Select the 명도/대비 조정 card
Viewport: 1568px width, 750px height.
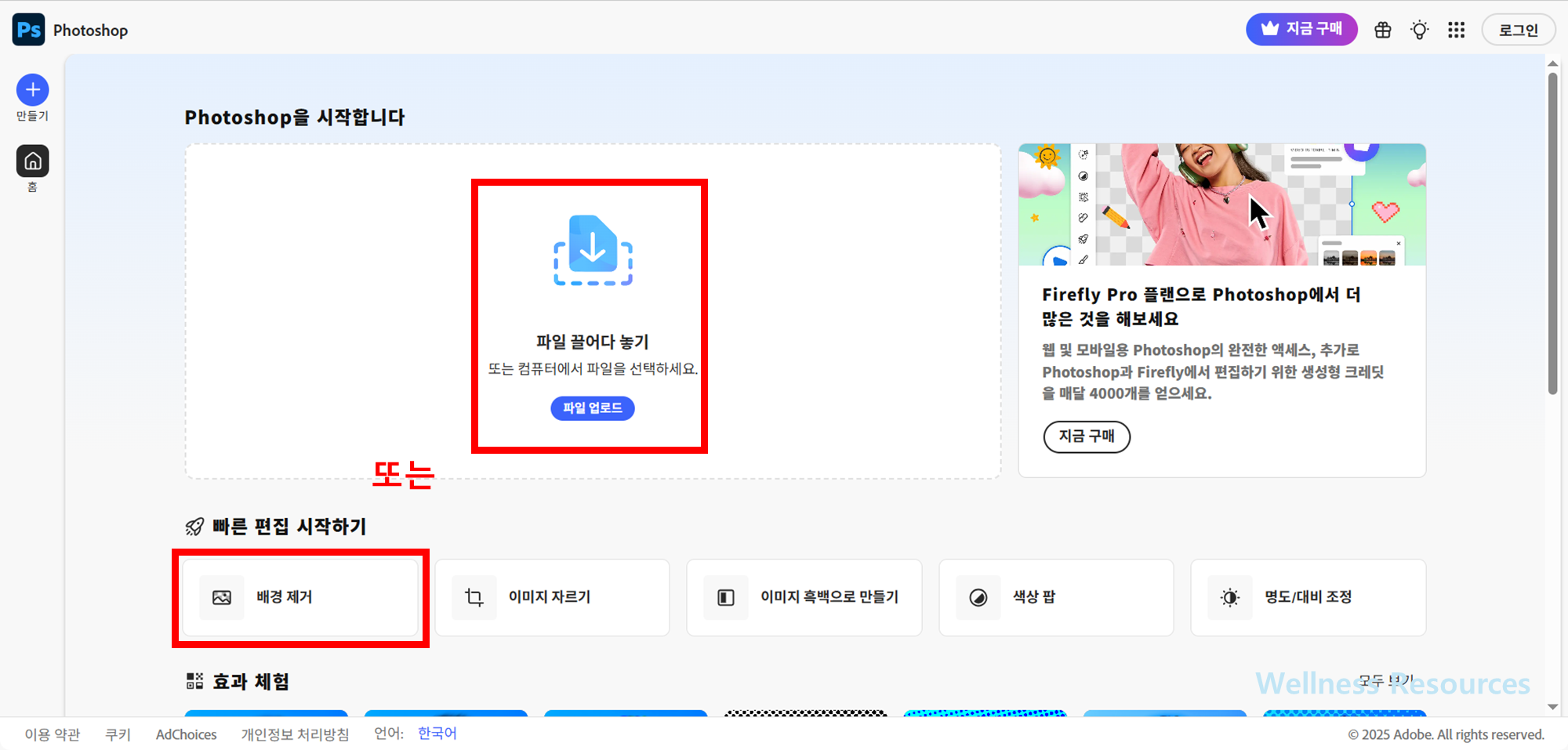[x=1308, y=597]
